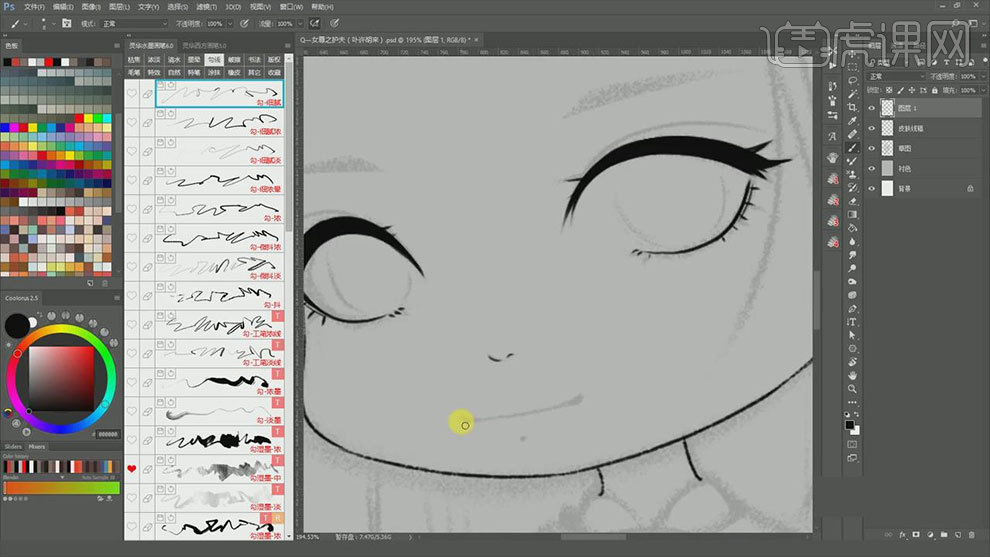Open the brush settings panel toggle

[66, 23]
